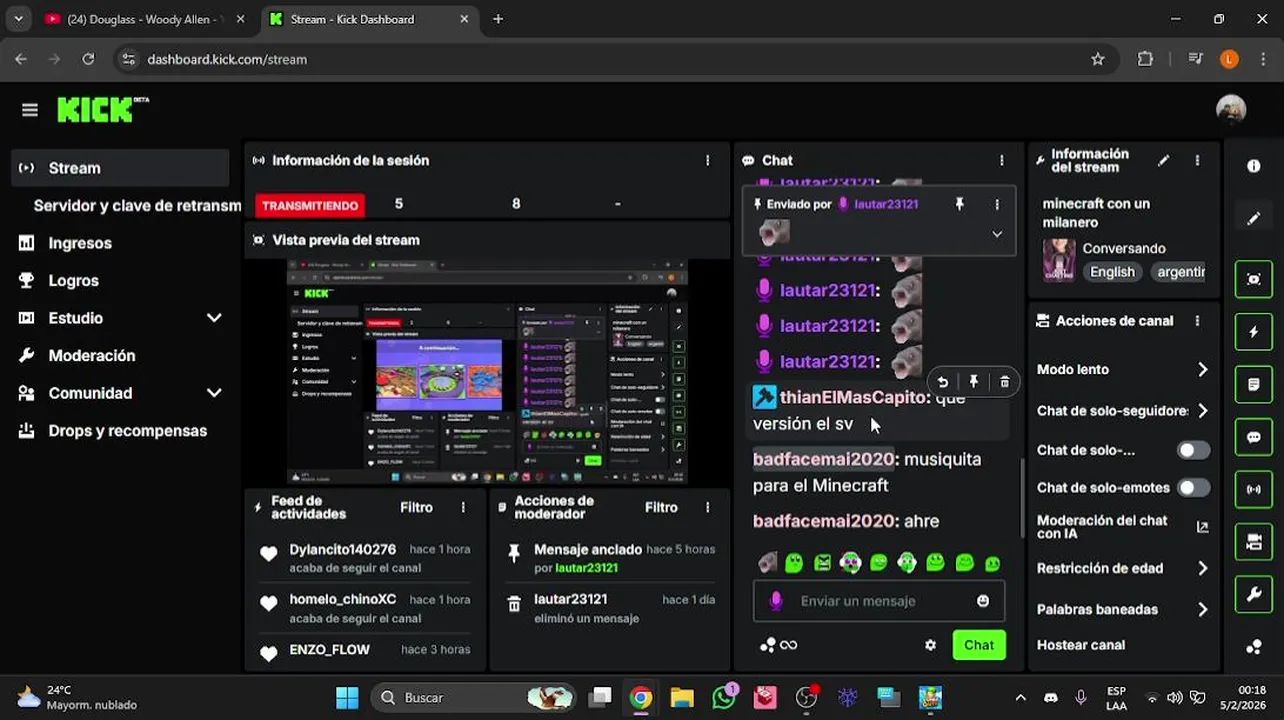This screenshot has height=720, width=1284.
Task: Toggle chat widget in right toolbar
Action: [1254, 437]
